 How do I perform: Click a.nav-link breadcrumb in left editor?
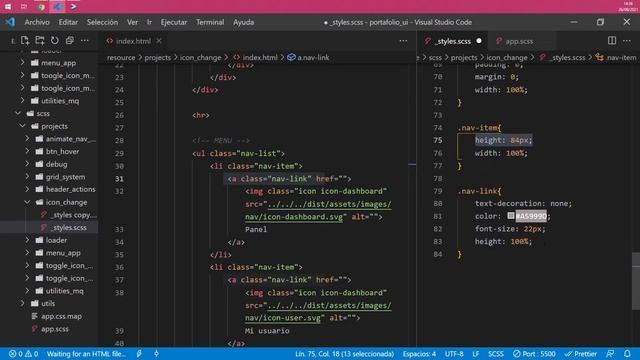tap(313, 58)
